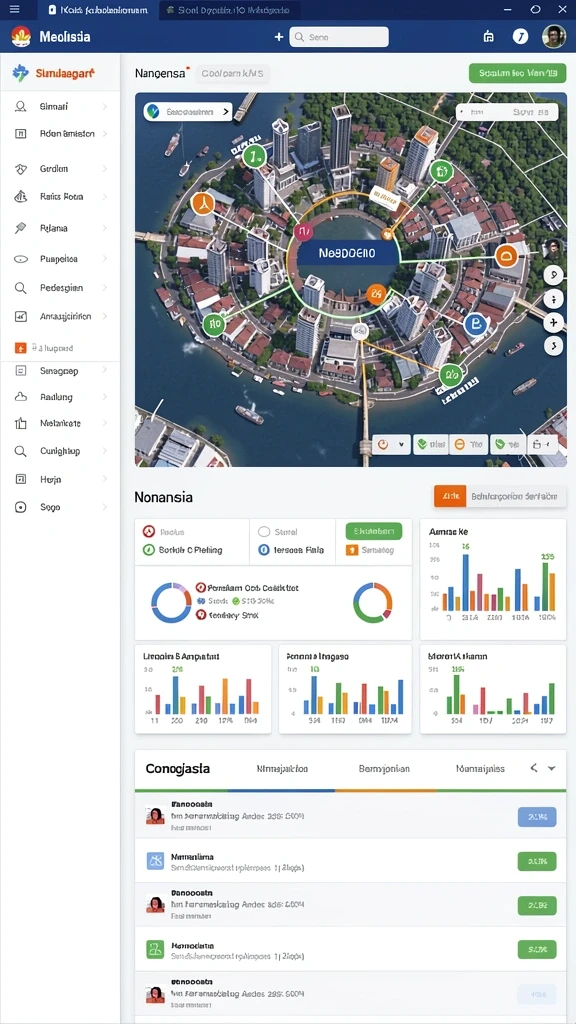Screen dimensions: 576x1024
Task: Select the Raolus radio option
Action: tap(148, 532)
